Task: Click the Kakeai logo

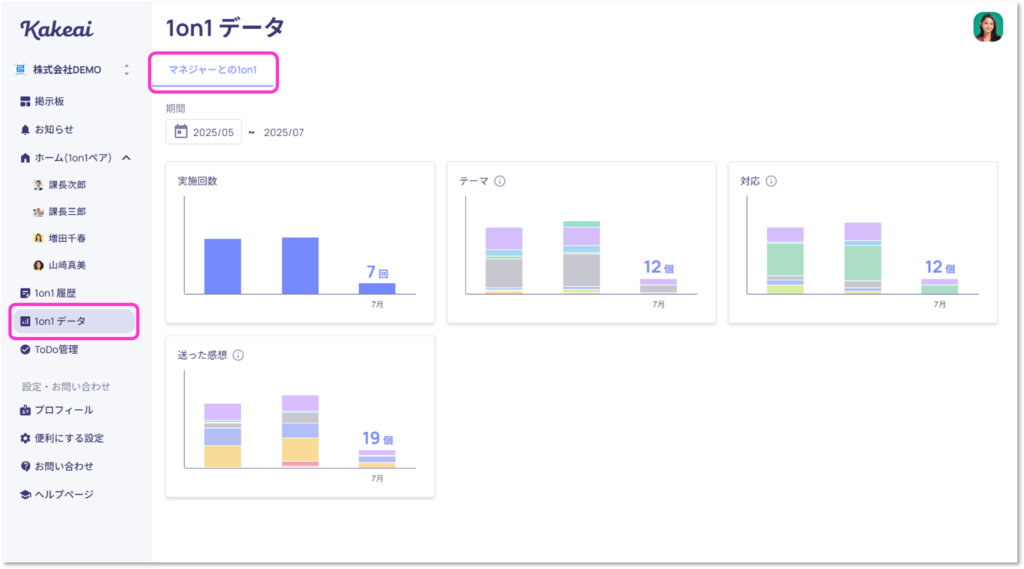Action: click(x=56, y=28)
